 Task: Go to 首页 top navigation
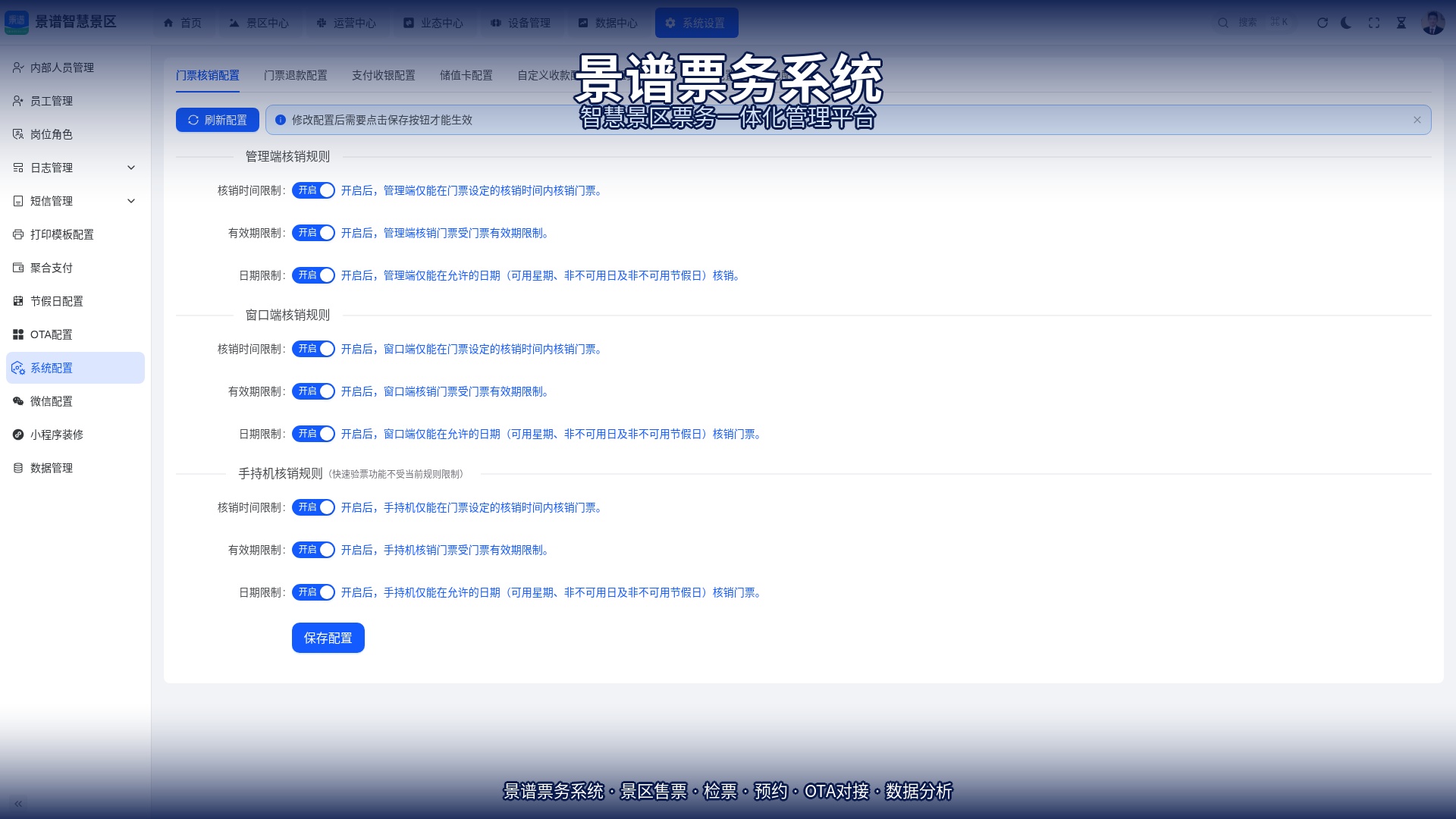pos(182,23)
